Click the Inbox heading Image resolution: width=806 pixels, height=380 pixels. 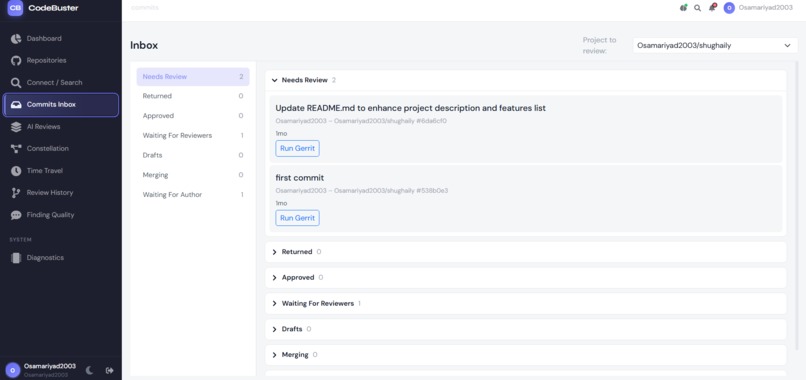tap(144, 45)
